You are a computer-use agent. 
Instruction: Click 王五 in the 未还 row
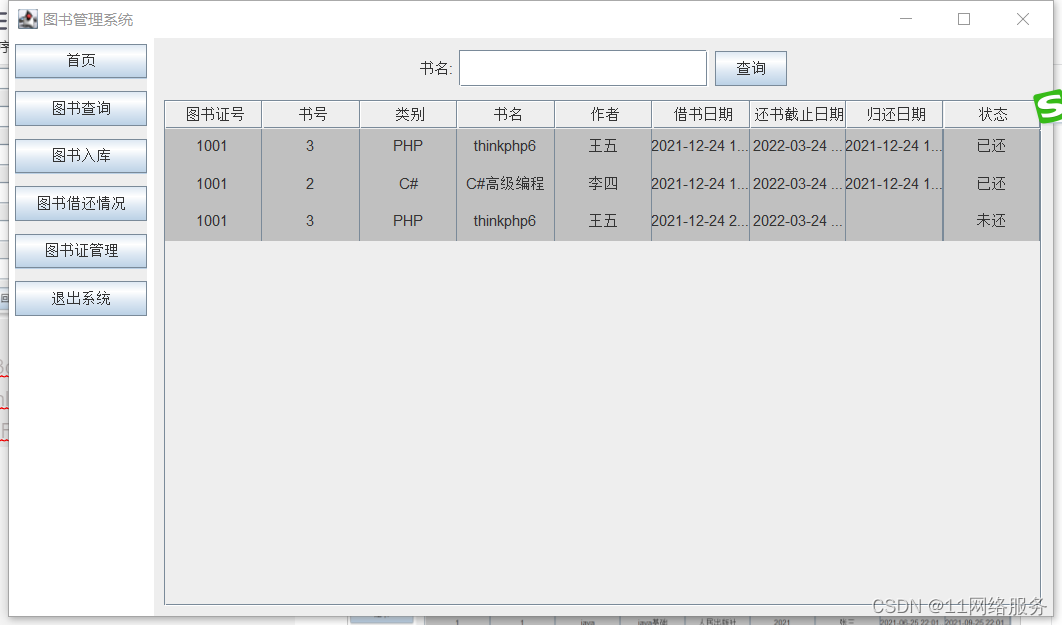[603, 221]
